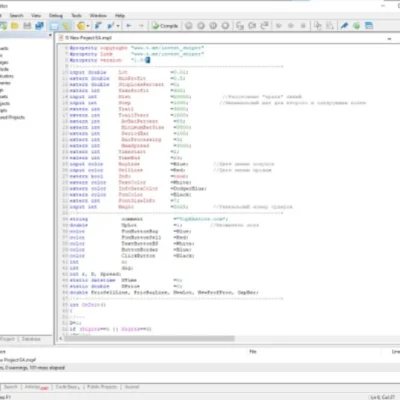Click the middle breakpoint toolbar icon
Screen dimensions: 400x400
tap(291, 26)
